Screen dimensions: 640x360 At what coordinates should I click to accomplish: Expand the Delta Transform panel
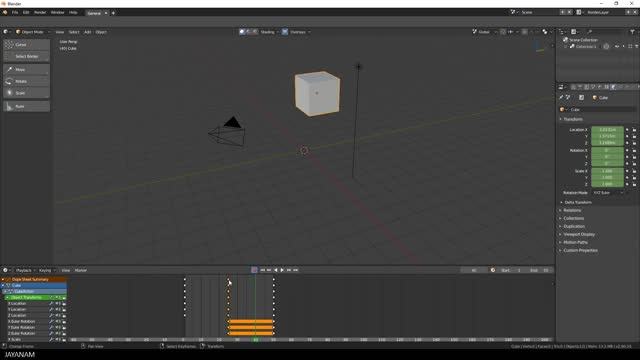click(x=578, y=202)
